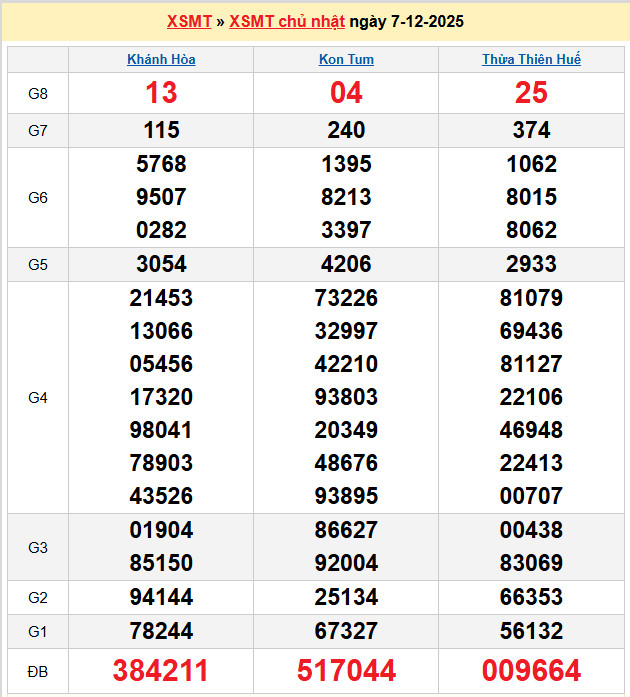Select the G1 number 67327
Viewport: 630px width, 697px height.
pos(346,631)
